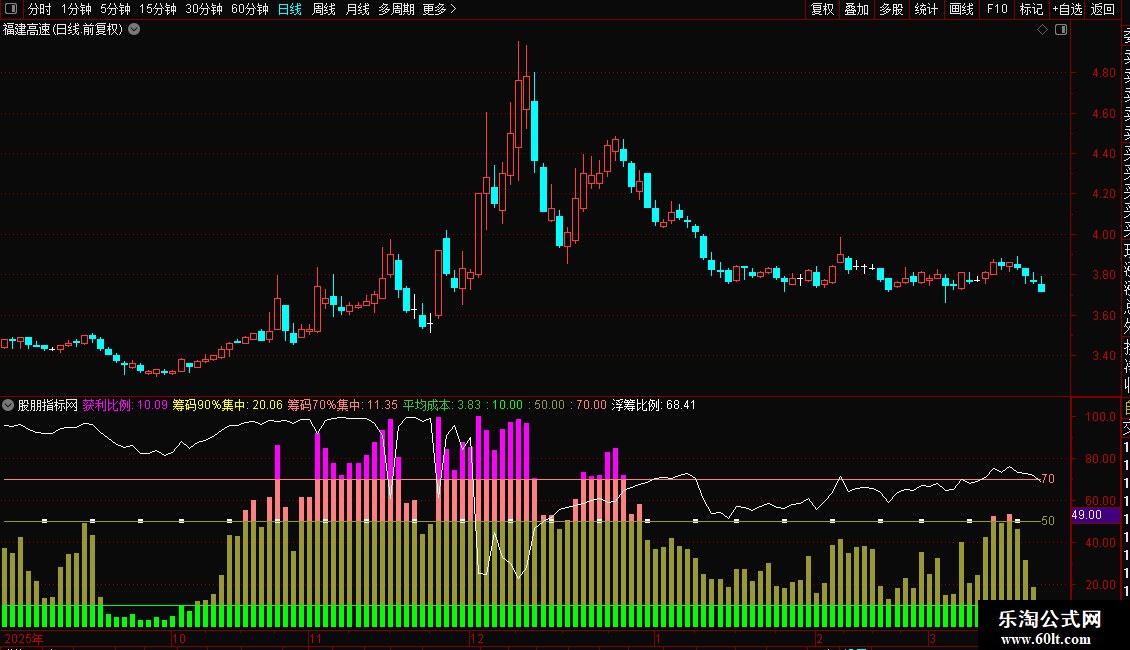Select the 60分钟 period
This screenshot has height=650, width=1130.
[x=250, y=9]
